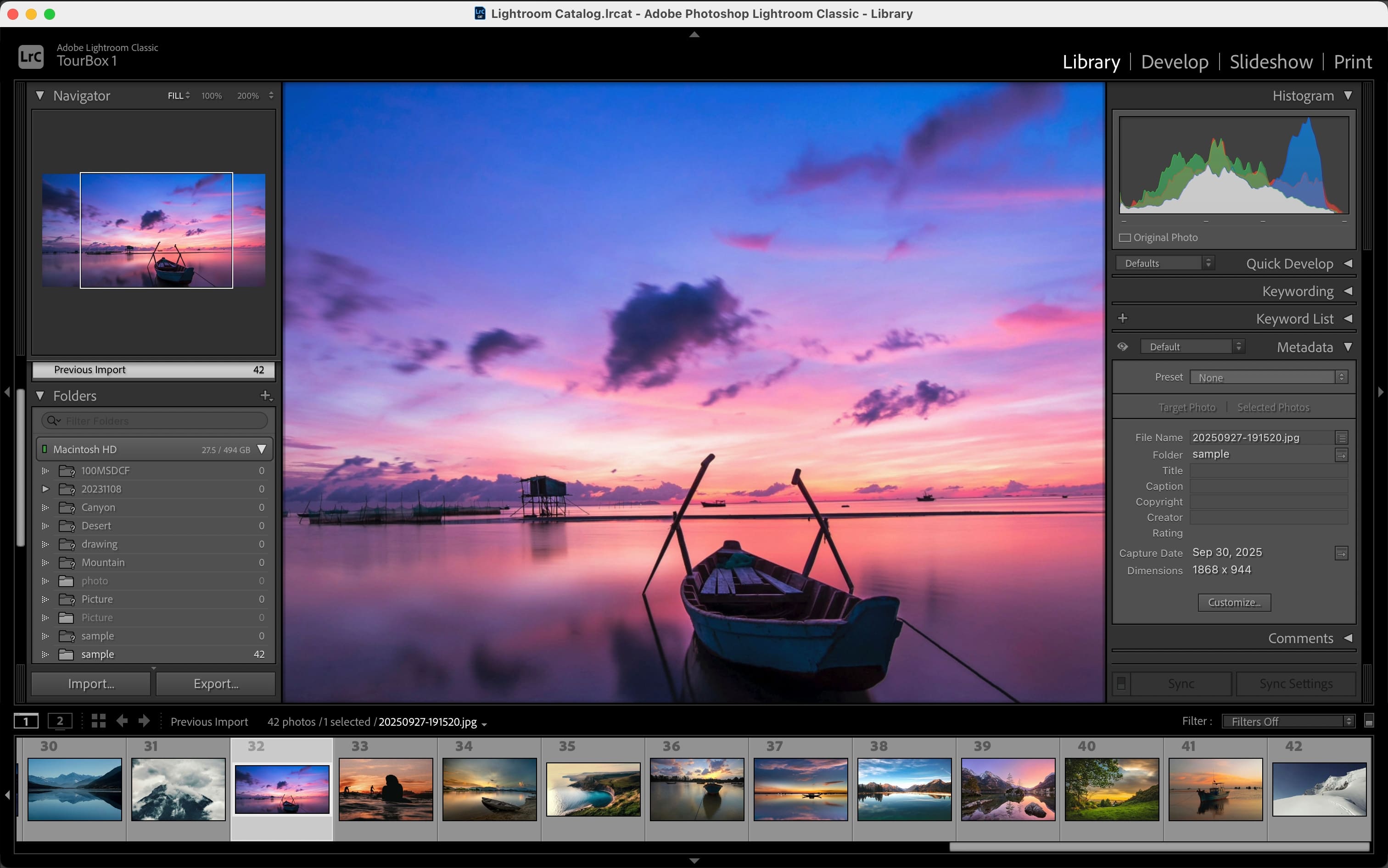Viewport: 1388px width, 868px height.
Task: Click the file name action icon in Metadata
Action: coord(1341,437)
